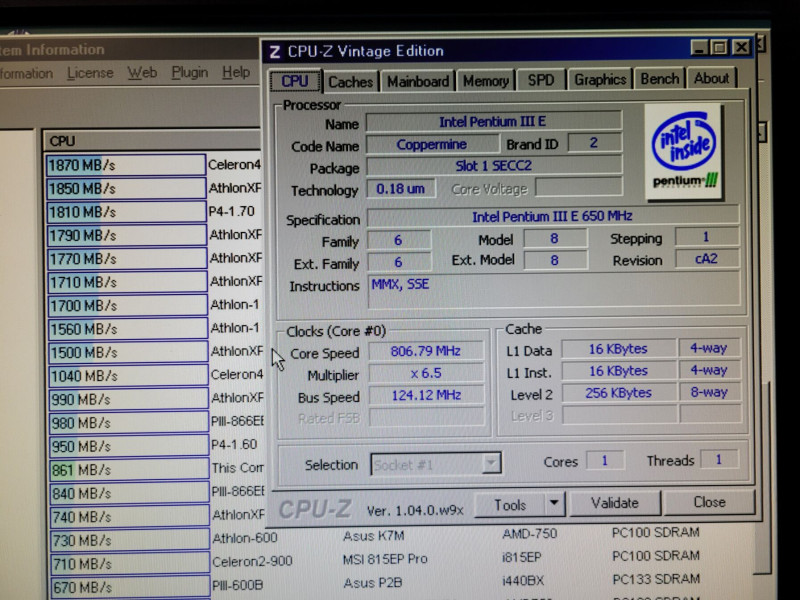Maximize the CPU-Z window
This screenshot has height=600, width=800.
point(719,48)
